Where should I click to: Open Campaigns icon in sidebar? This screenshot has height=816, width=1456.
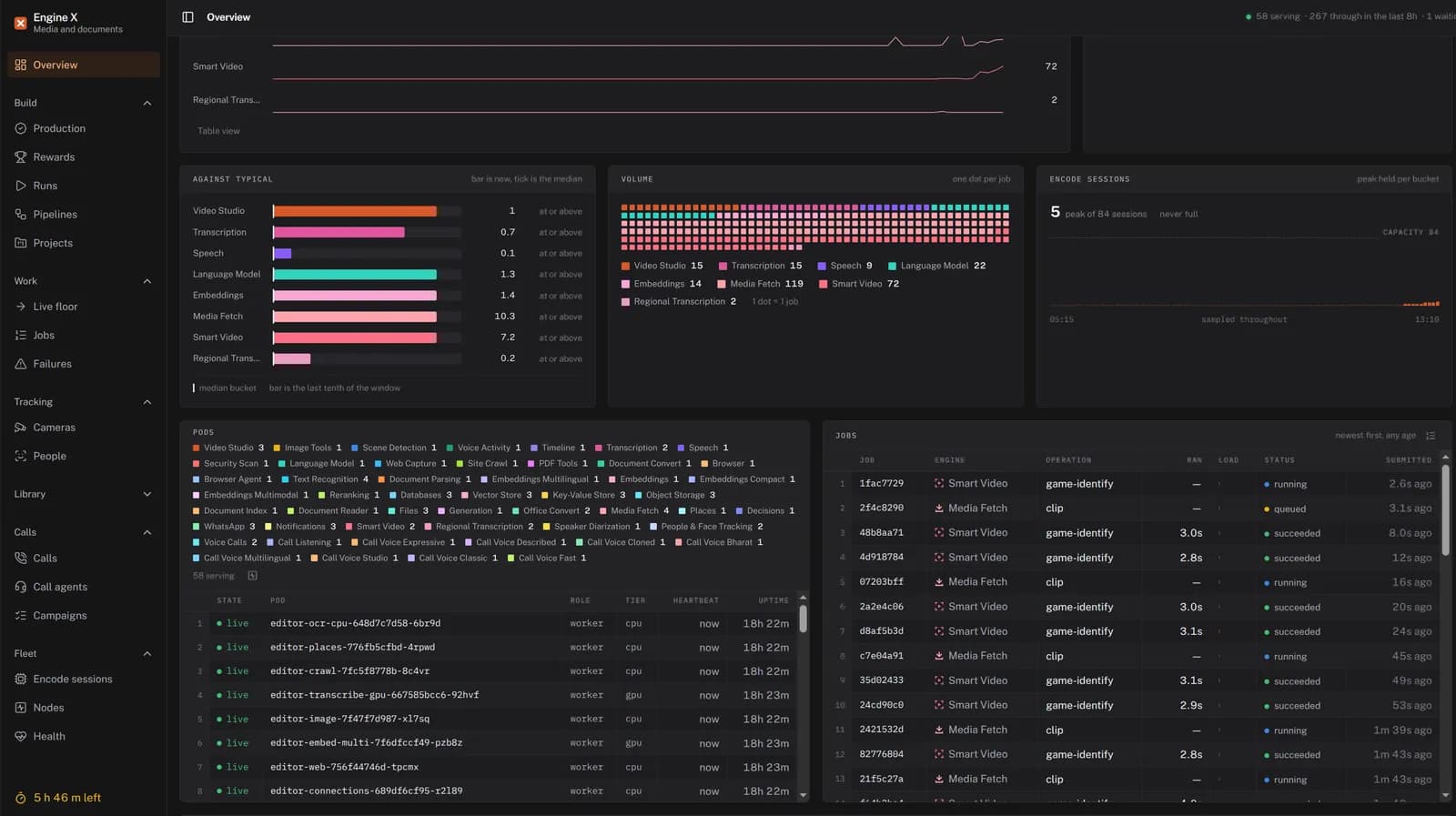[21, 616]
